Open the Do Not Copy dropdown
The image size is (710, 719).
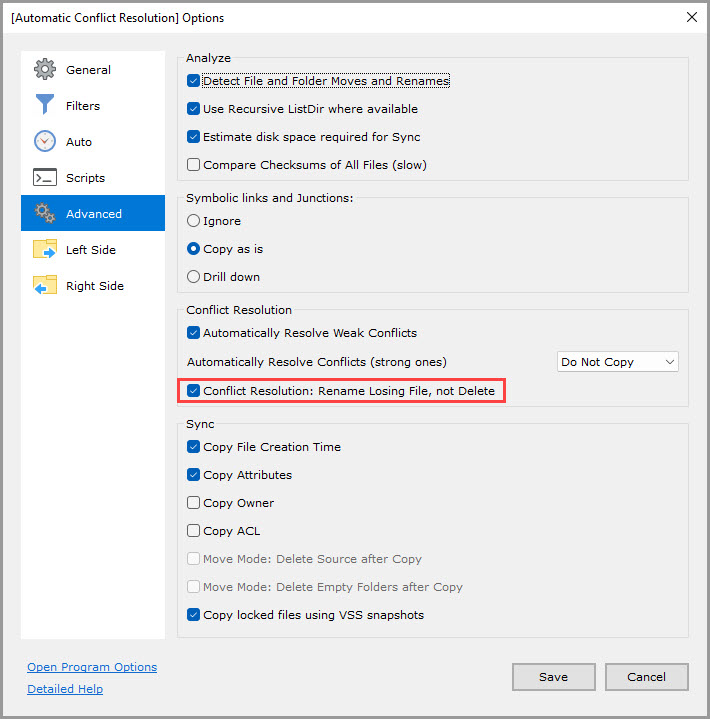617,362
